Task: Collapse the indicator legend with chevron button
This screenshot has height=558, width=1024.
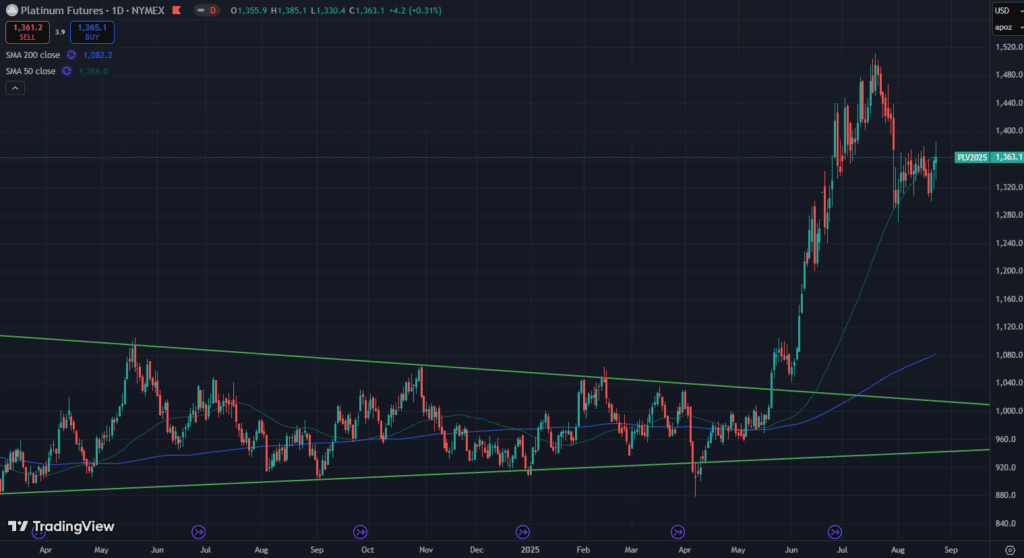Action: pyautogui.click(x=15, y=88)
